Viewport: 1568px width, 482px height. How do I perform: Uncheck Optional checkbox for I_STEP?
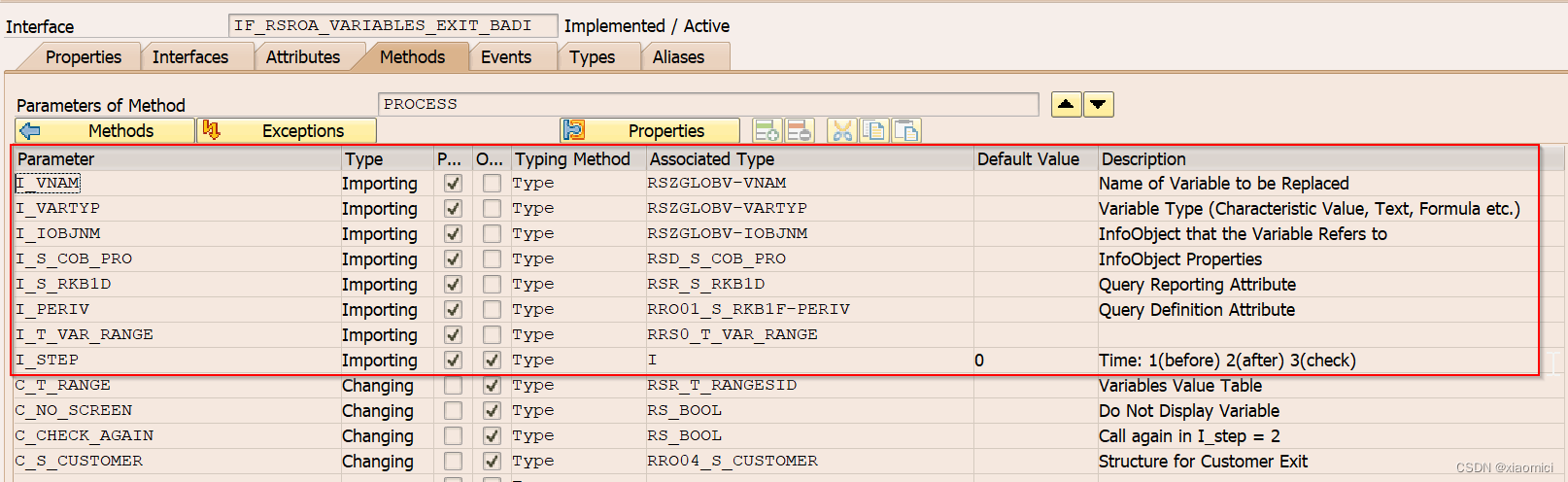point(493,360)
